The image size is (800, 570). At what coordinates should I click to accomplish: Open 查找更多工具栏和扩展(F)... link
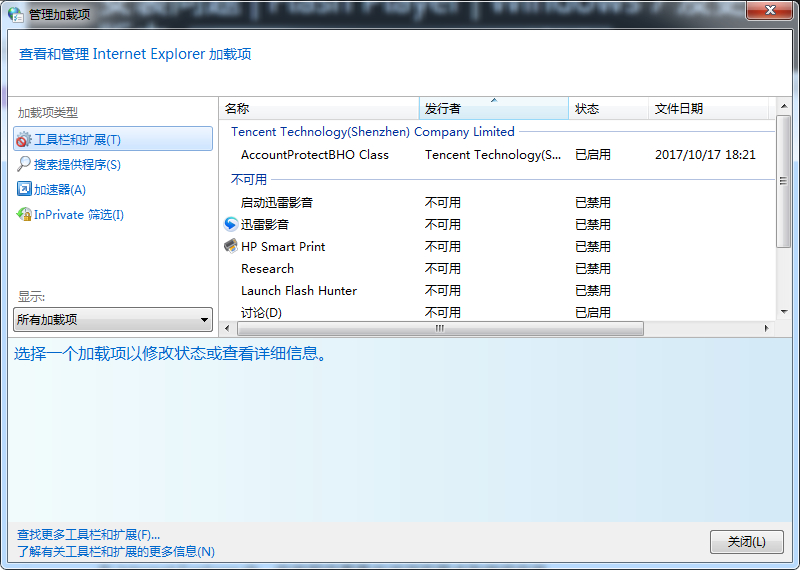[x=88, y=534]
